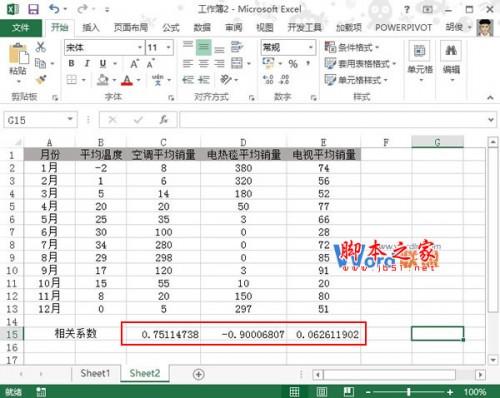The width and height of the screenshot is (500, 398).
Task: Toggle middle align icon
Action: [203, 47]
